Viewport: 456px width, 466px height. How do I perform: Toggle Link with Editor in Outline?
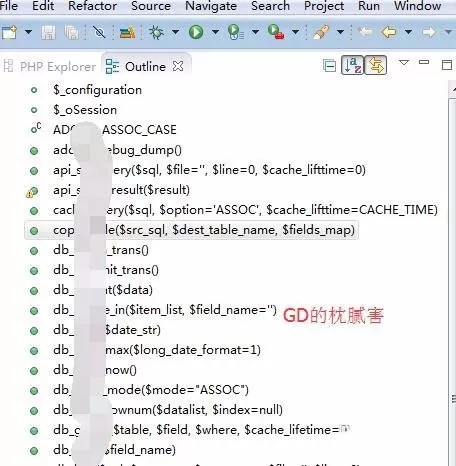[376, 65]
